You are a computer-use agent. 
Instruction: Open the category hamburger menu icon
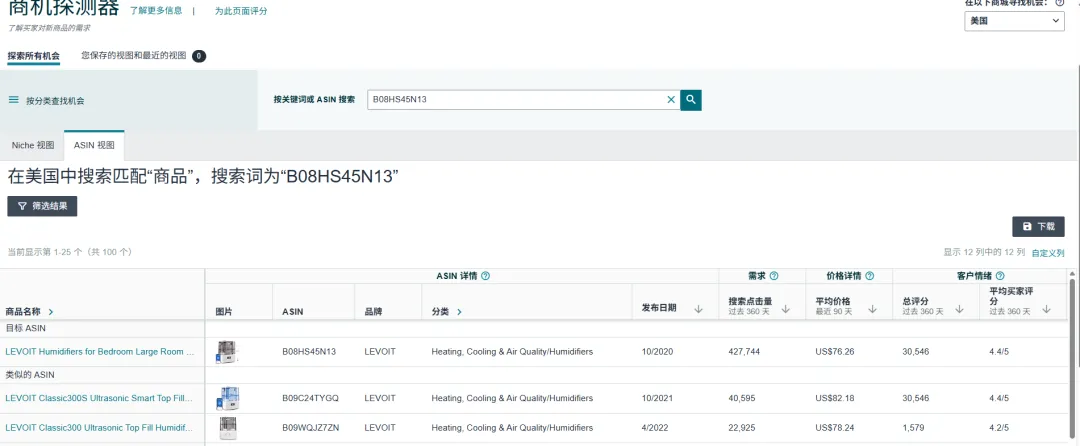pyautogui.click(x=14, y=100)
